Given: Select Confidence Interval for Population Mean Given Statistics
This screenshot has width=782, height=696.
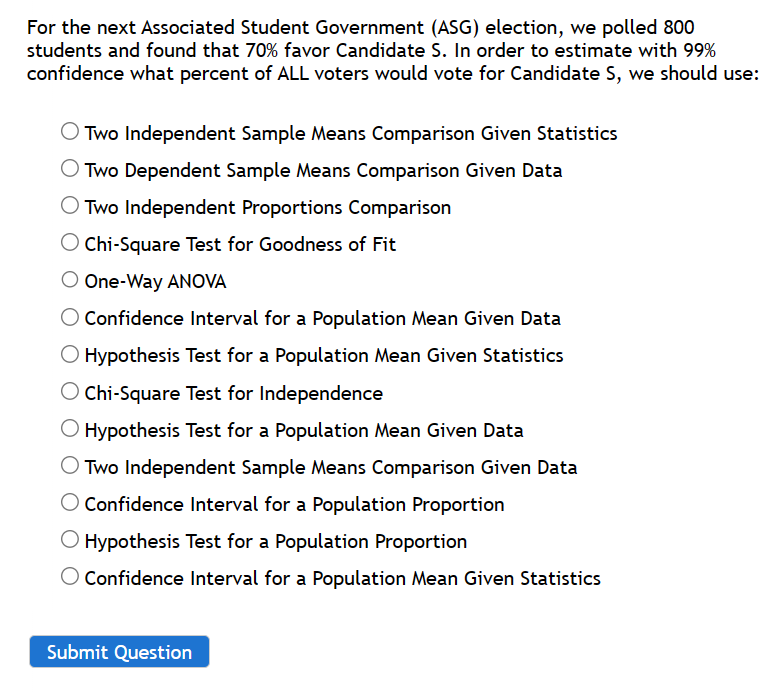Looking at the screenshot, I should coord(70,576).
